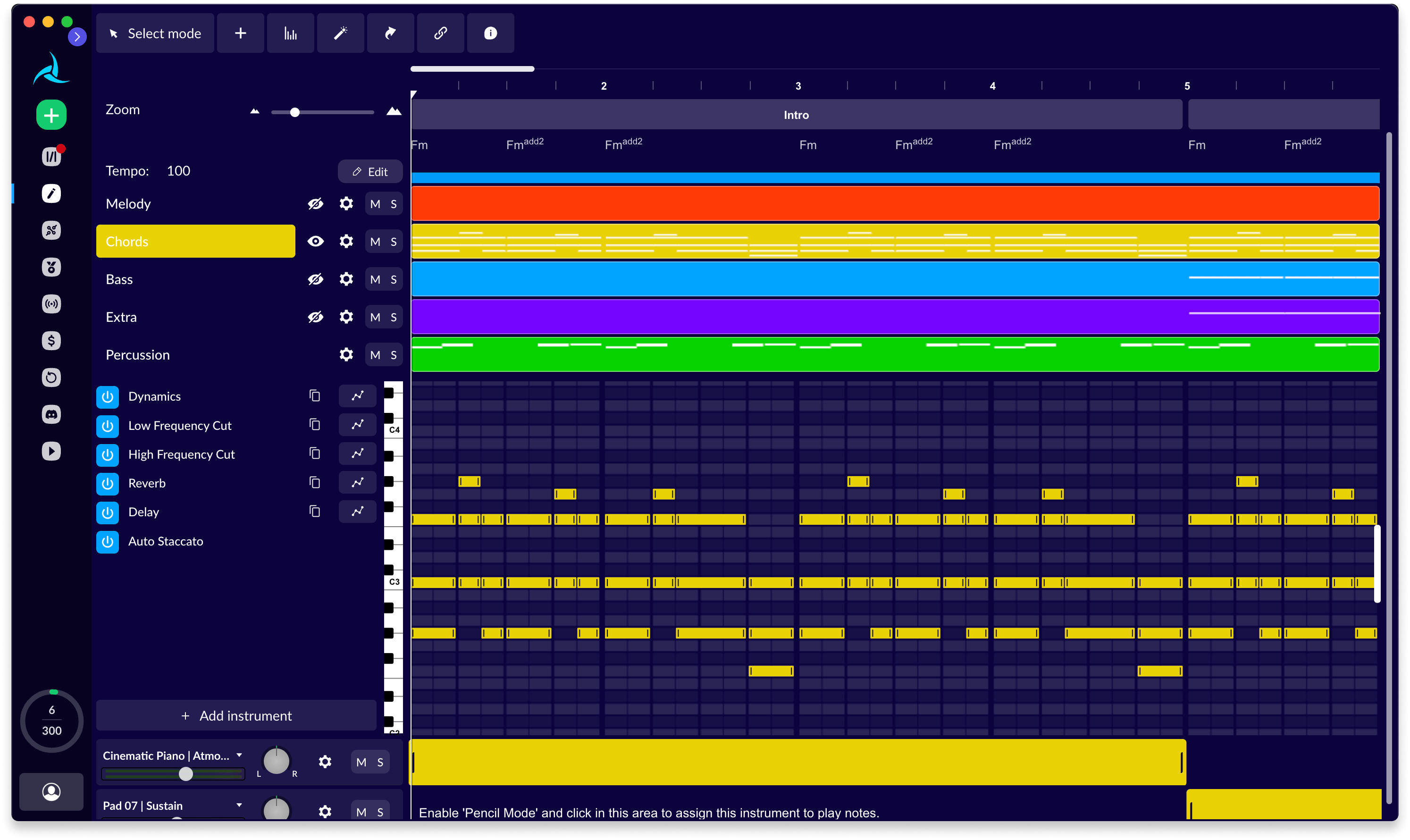
Task: Click the green create new plus button
Action: [x=51, y=116]
